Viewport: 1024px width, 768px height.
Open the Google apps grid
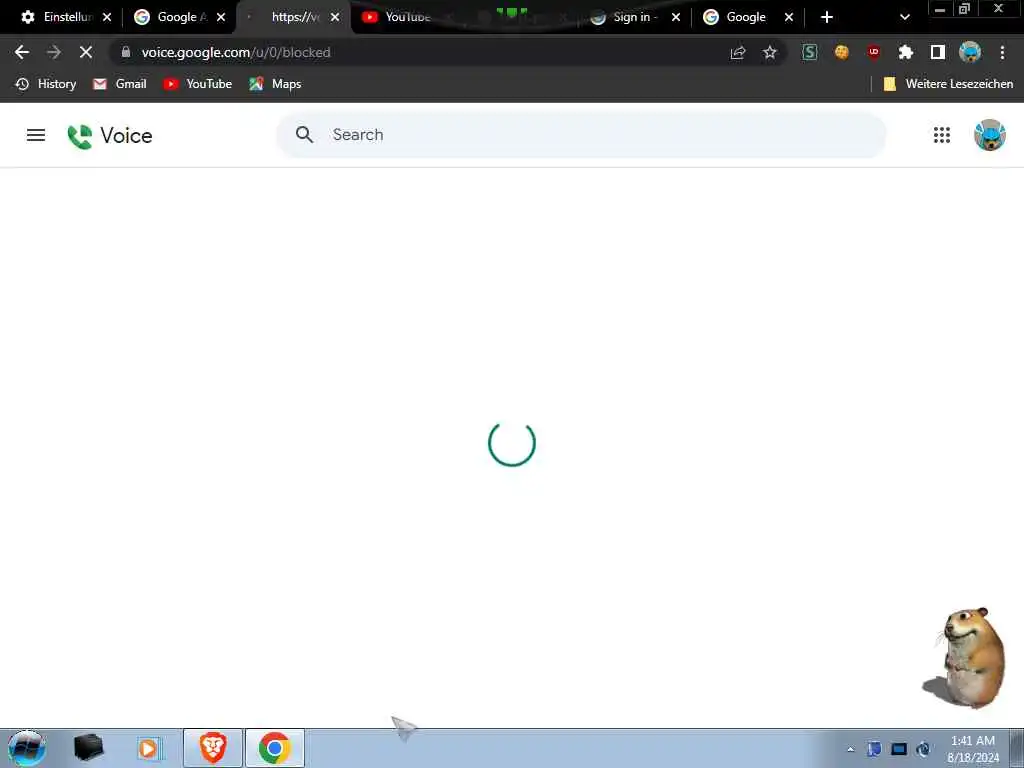(941, 135)
